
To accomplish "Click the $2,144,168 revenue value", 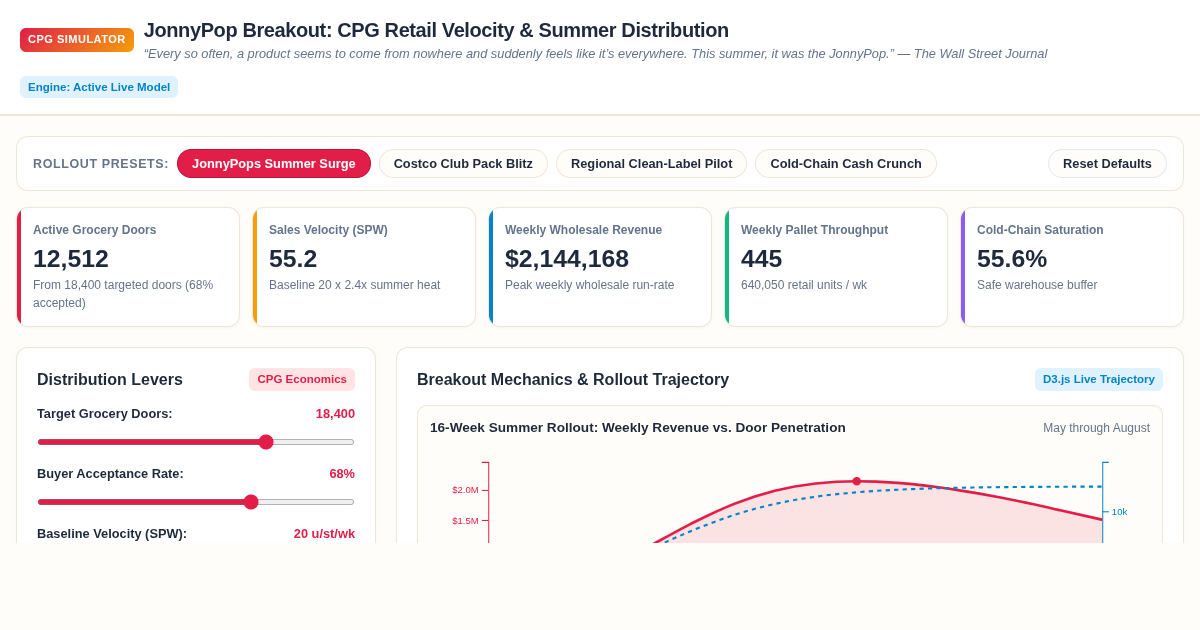I will pos(567,259).
